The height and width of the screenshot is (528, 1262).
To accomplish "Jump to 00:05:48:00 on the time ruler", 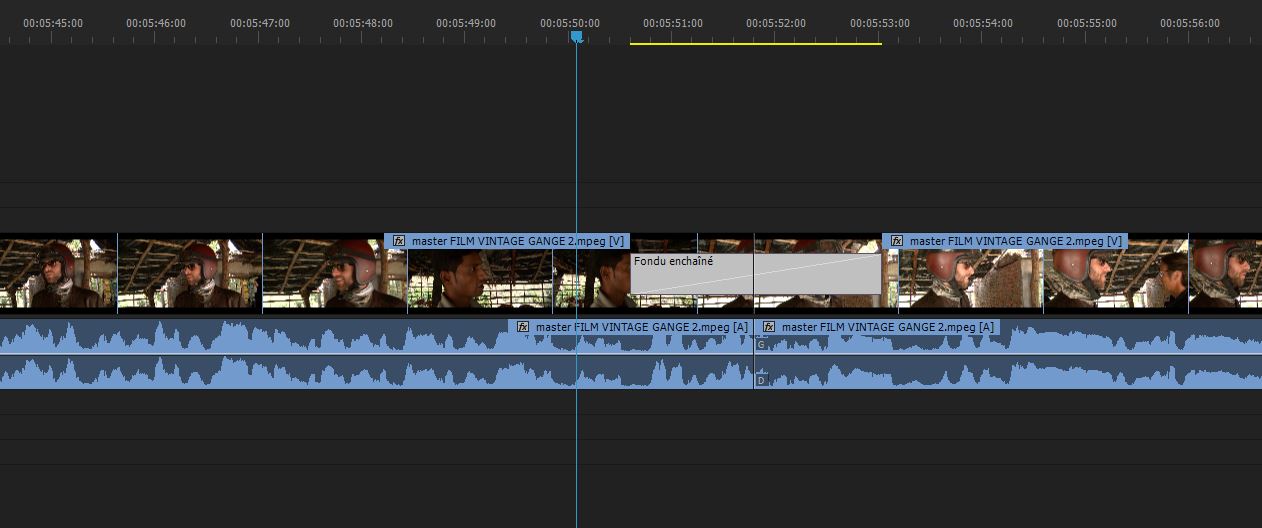I will coord(363,23).
